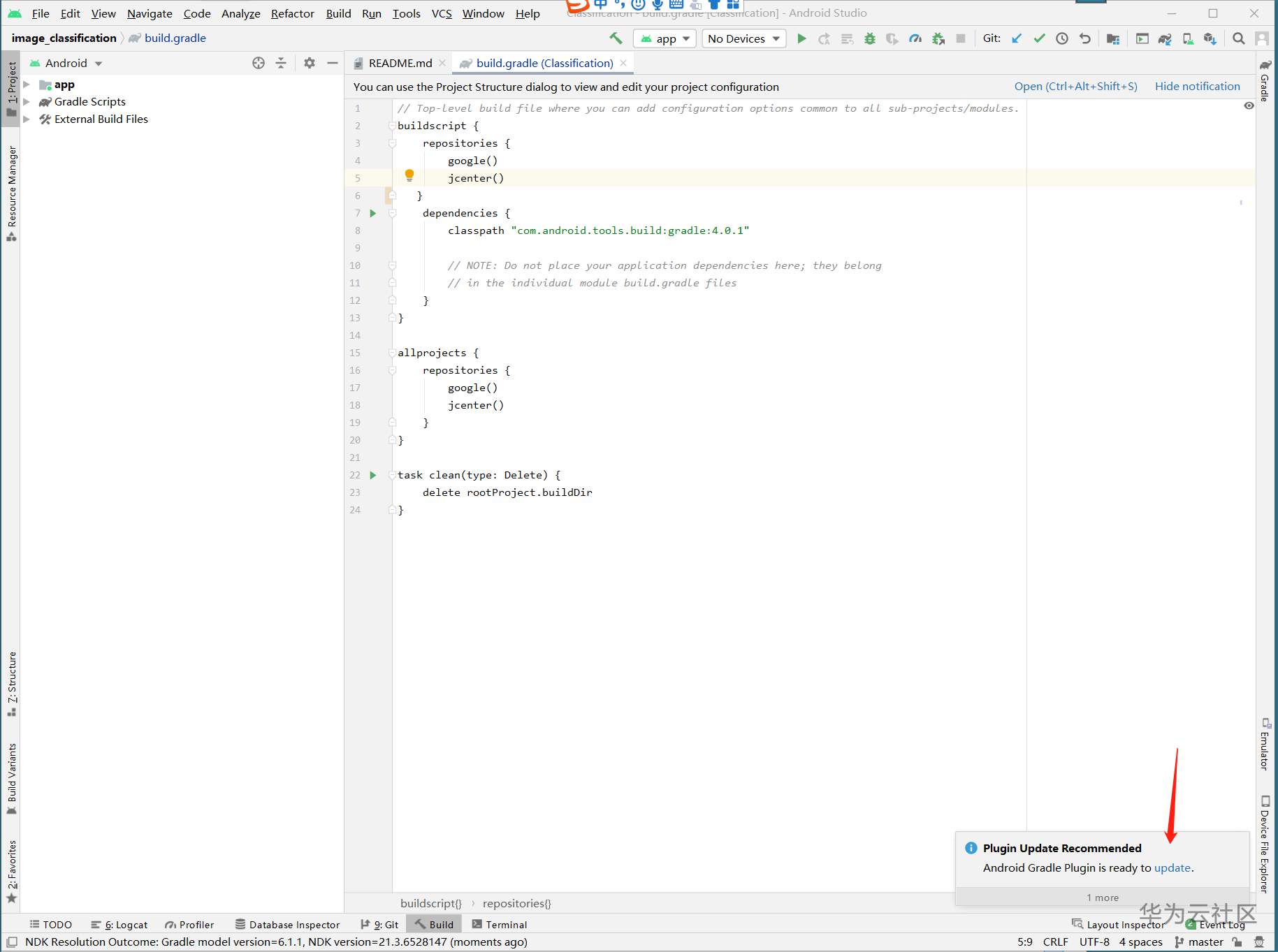
Task: Run the app with the green play button
Action: 801,38
